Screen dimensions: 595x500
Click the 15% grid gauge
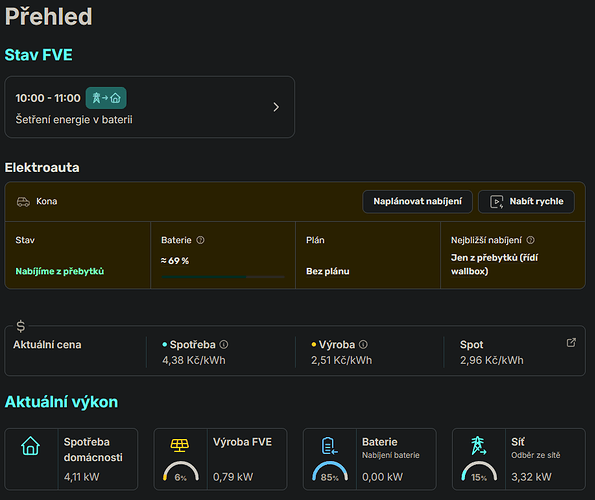coord(479,472)
